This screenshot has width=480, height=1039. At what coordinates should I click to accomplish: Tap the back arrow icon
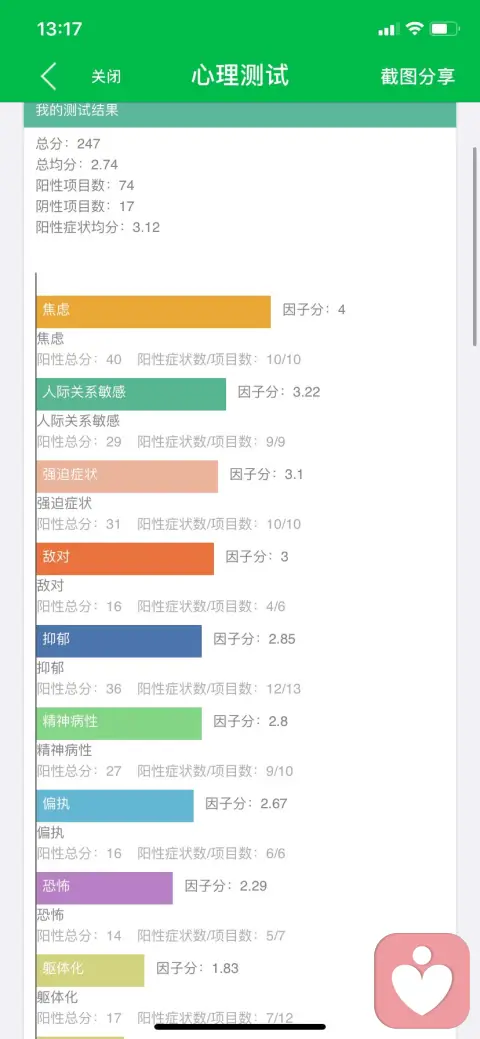[x=48, y=76]
